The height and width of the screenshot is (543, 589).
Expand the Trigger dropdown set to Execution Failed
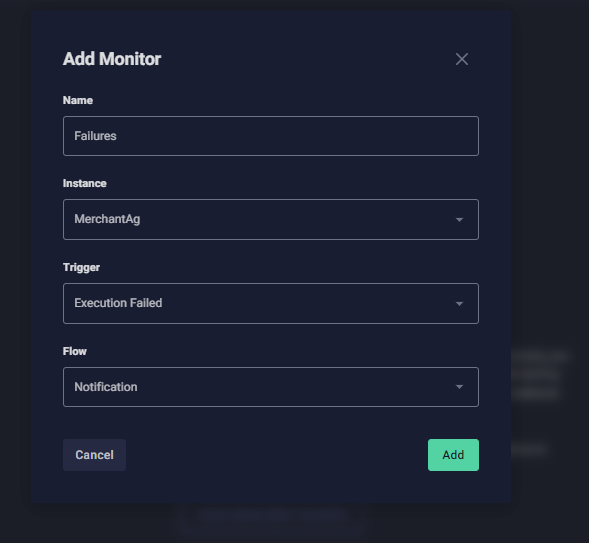coord(271,303)
